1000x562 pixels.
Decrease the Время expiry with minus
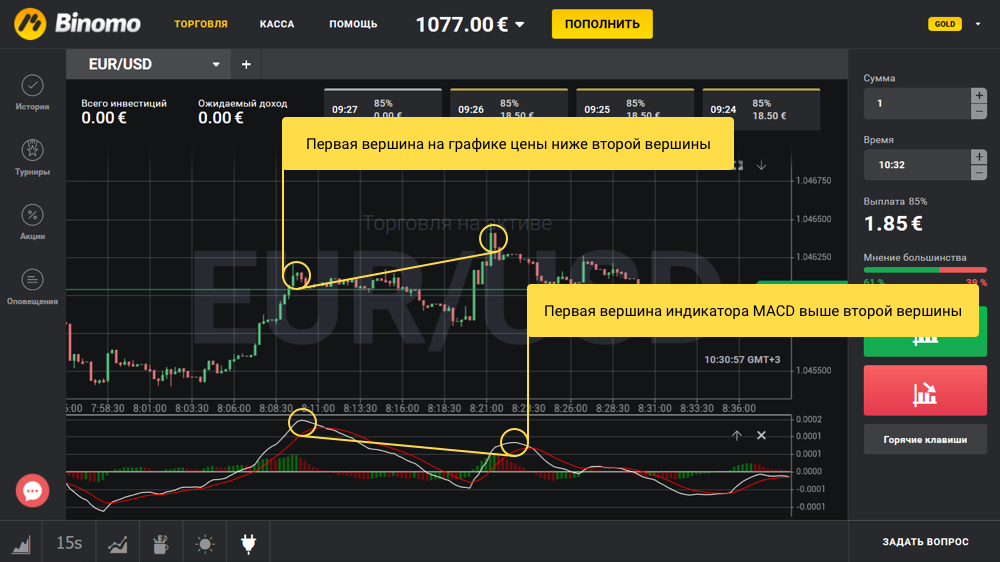tap(979, 173)
